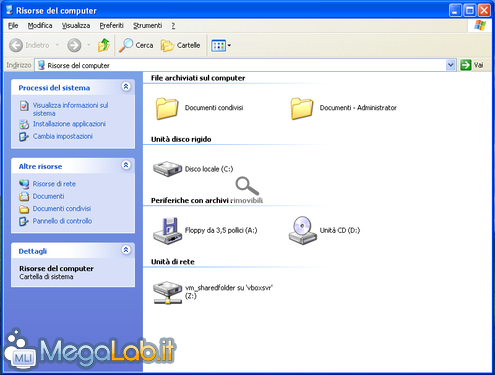Screen dimensions: 495x375
Task: Open the address bar dropdown arrow
Action: click(x=451, y=65)
